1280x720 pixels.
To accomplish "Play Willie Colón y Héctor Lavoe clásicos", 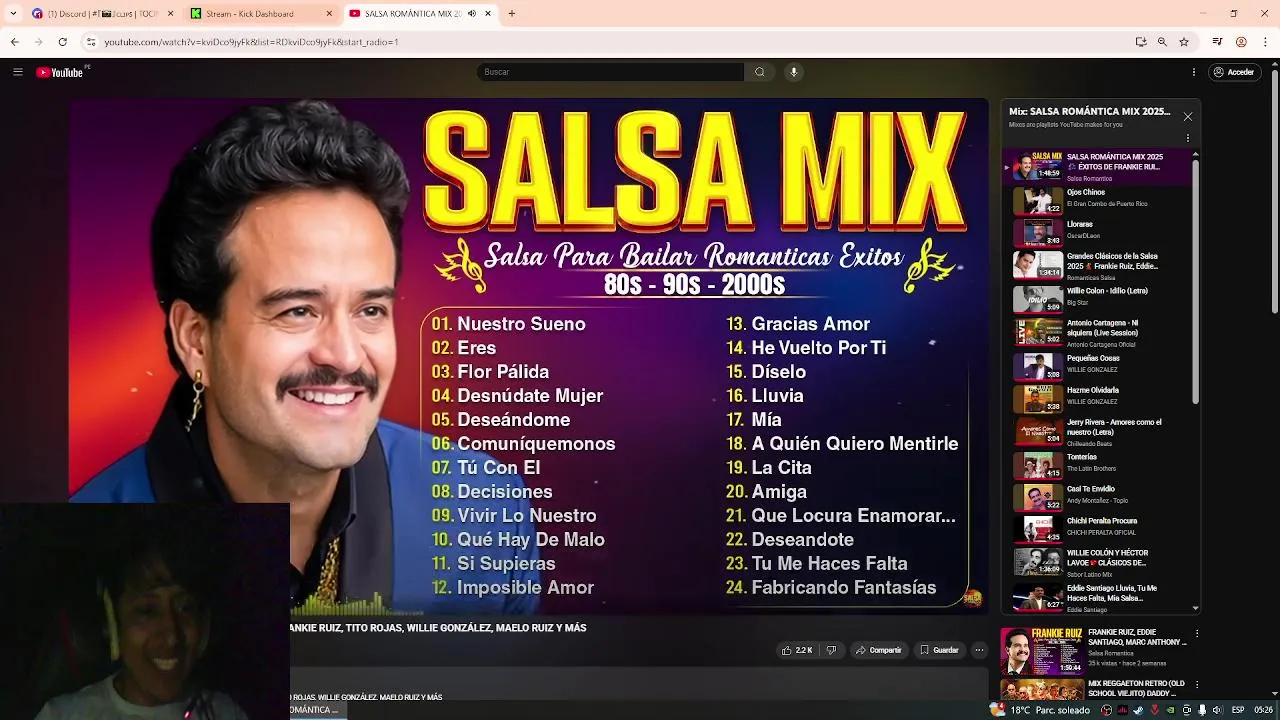I will (x=1100, y=562).
